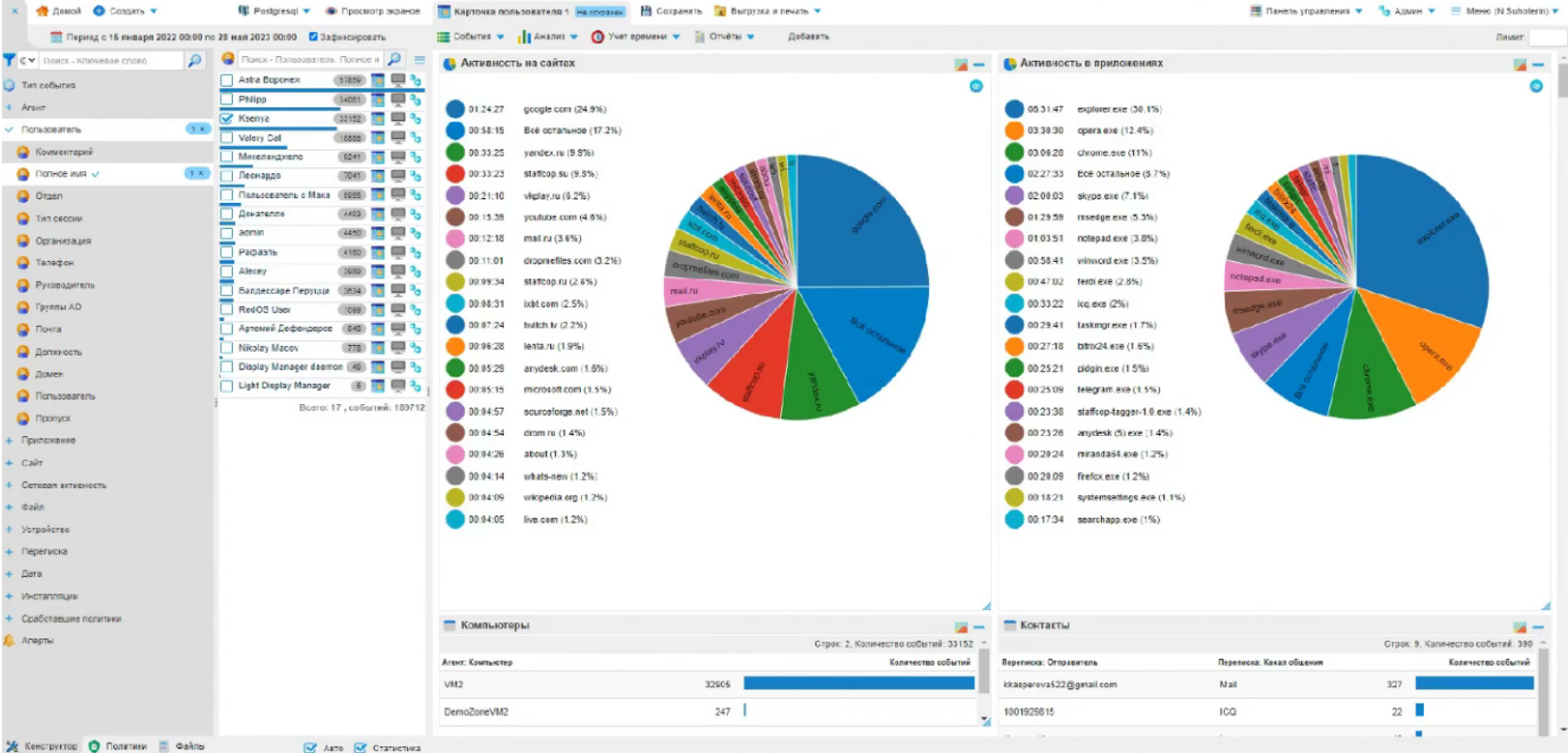Open Просмотр экранов from the top menu

coord(373,11)
